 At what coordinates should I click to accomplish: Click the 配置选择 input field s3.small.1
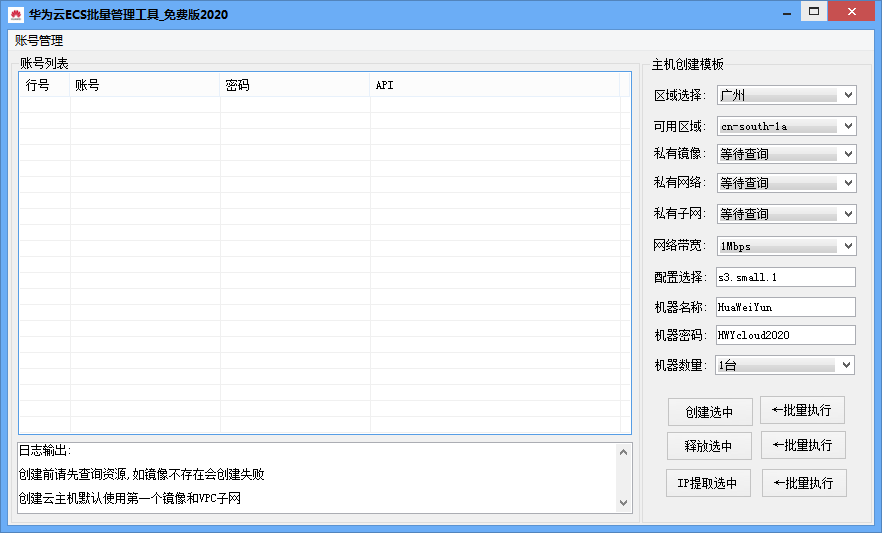tap(786, 277)
